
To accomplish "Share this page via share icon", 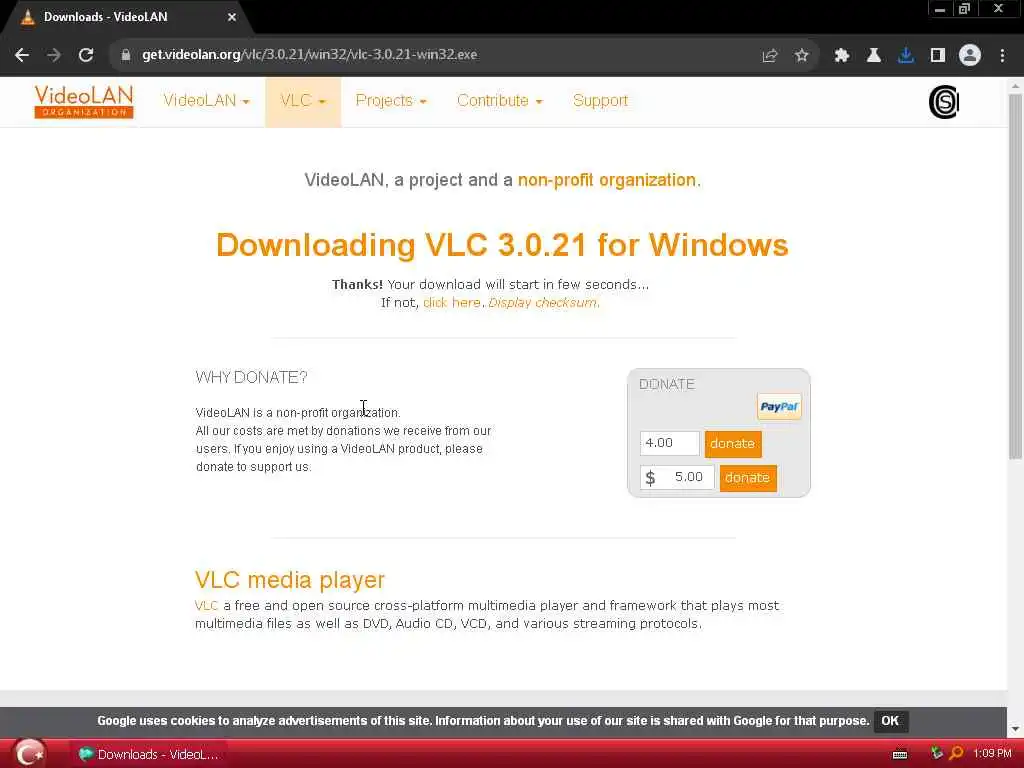I will 770,56.
